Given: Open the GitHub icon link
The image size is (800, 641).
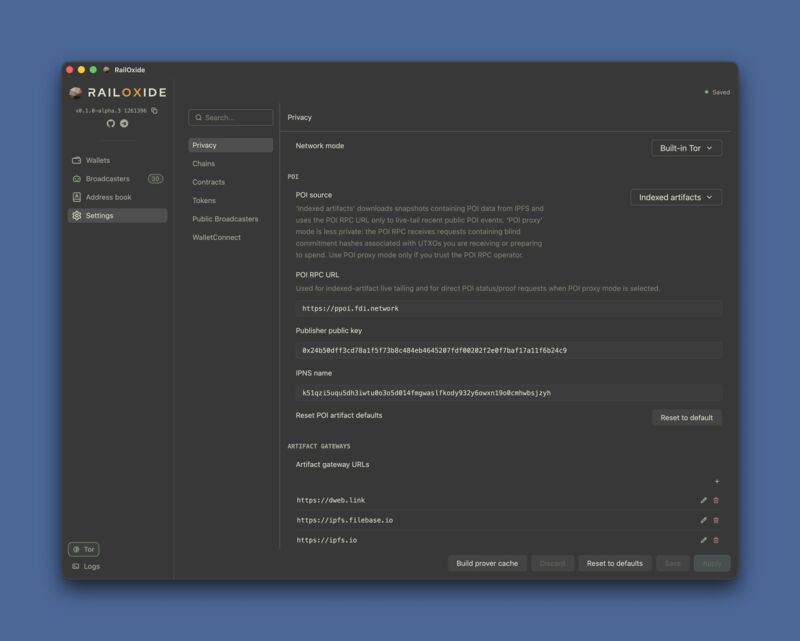Looking at the screenshot, I should [111, 124].
